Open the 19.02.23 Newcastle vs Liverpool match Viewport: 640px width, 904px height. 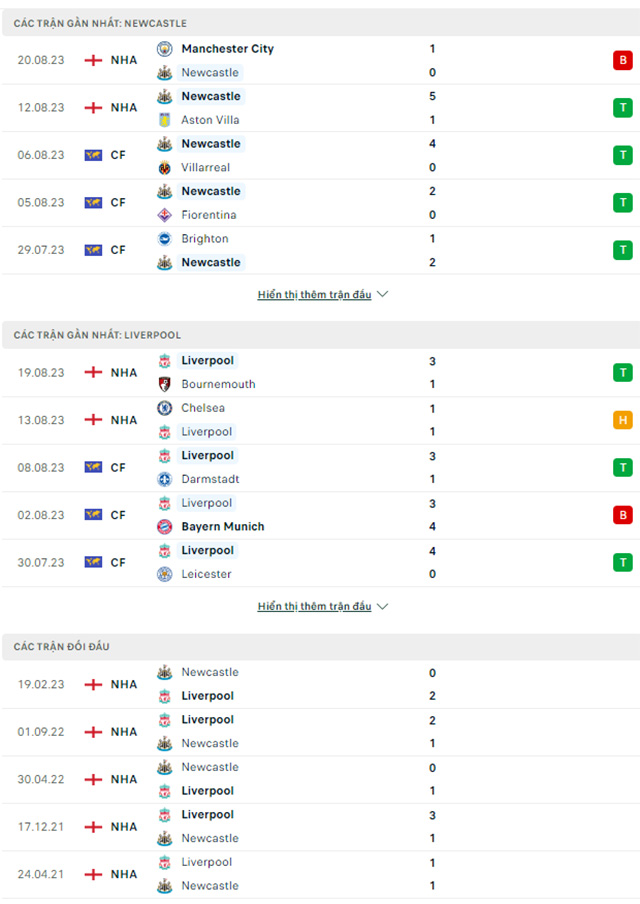(x=300, y=684)
